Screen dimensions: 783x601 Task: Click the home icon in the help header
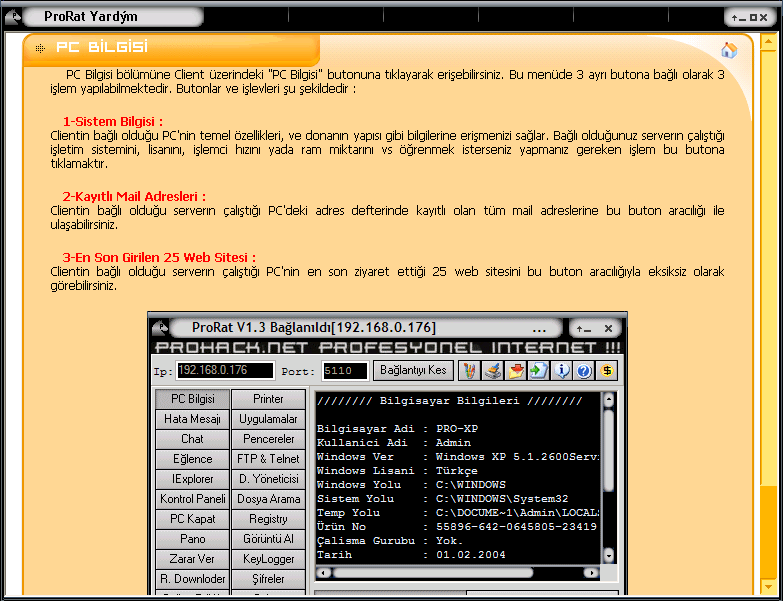(728, 50)
